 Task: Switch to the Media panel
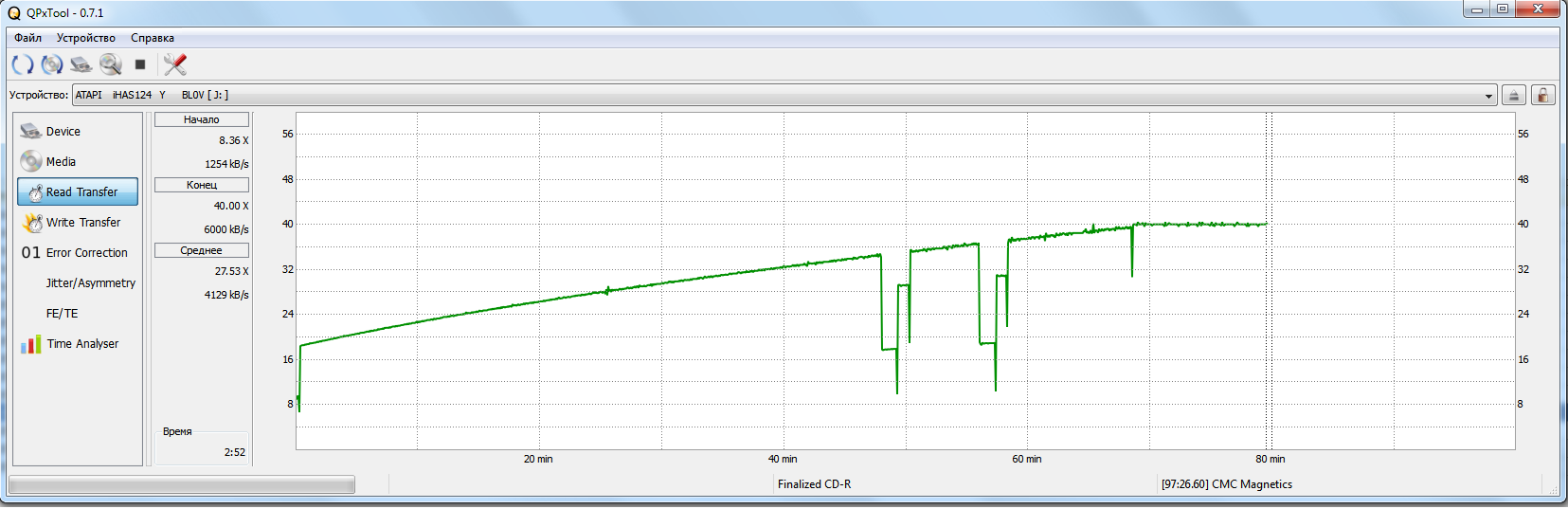61,162
